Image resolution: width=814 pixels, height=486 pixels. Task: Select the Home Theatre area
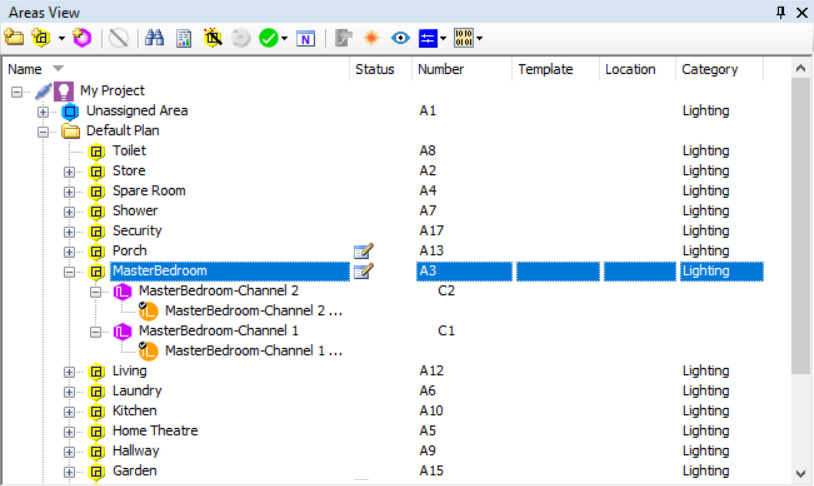pos(154,430)
